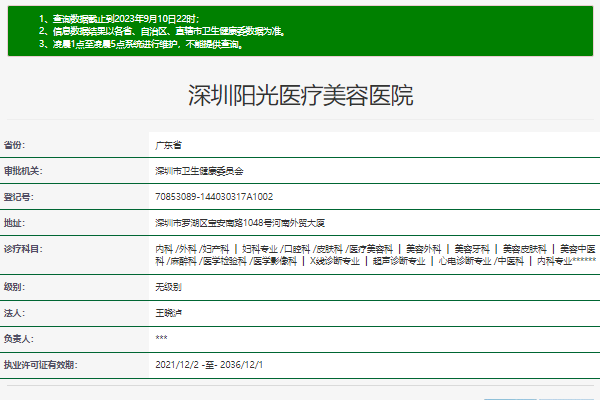Screen dimensions: 600x400
Task: Click 内科专业****** at the list end
Action: tap(566, 261)
